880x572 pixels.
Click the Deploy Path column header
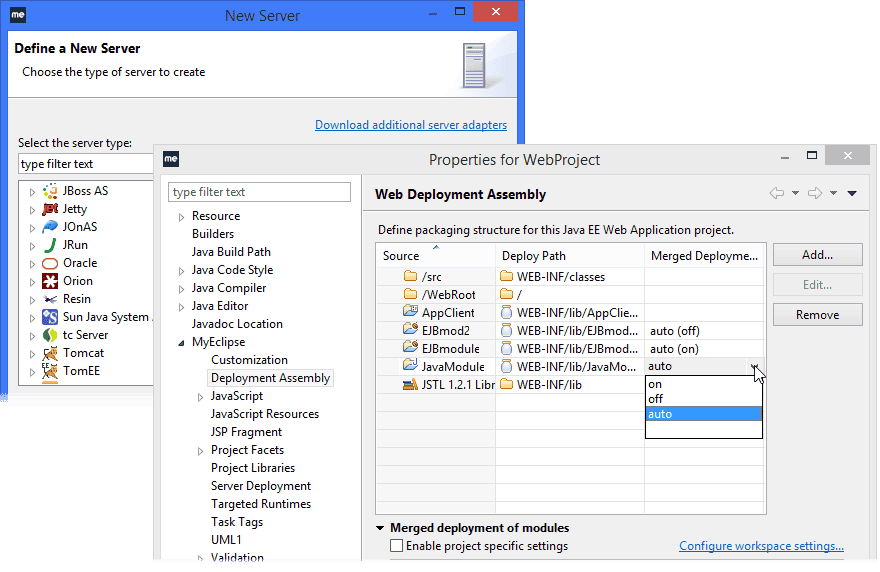pyautogui.click(x=570, y=255)
